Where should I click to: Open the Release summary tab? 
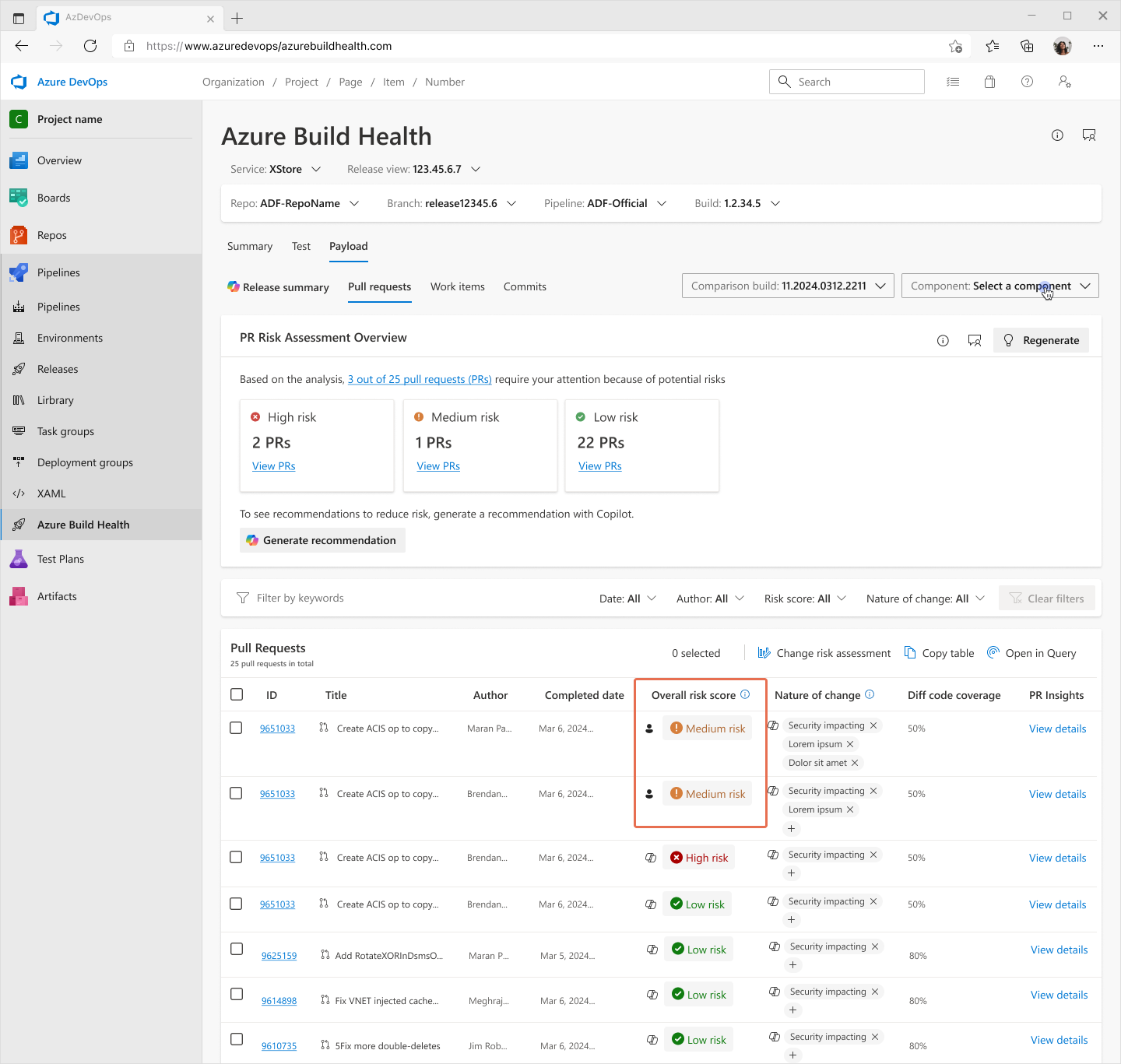point(278,287)
